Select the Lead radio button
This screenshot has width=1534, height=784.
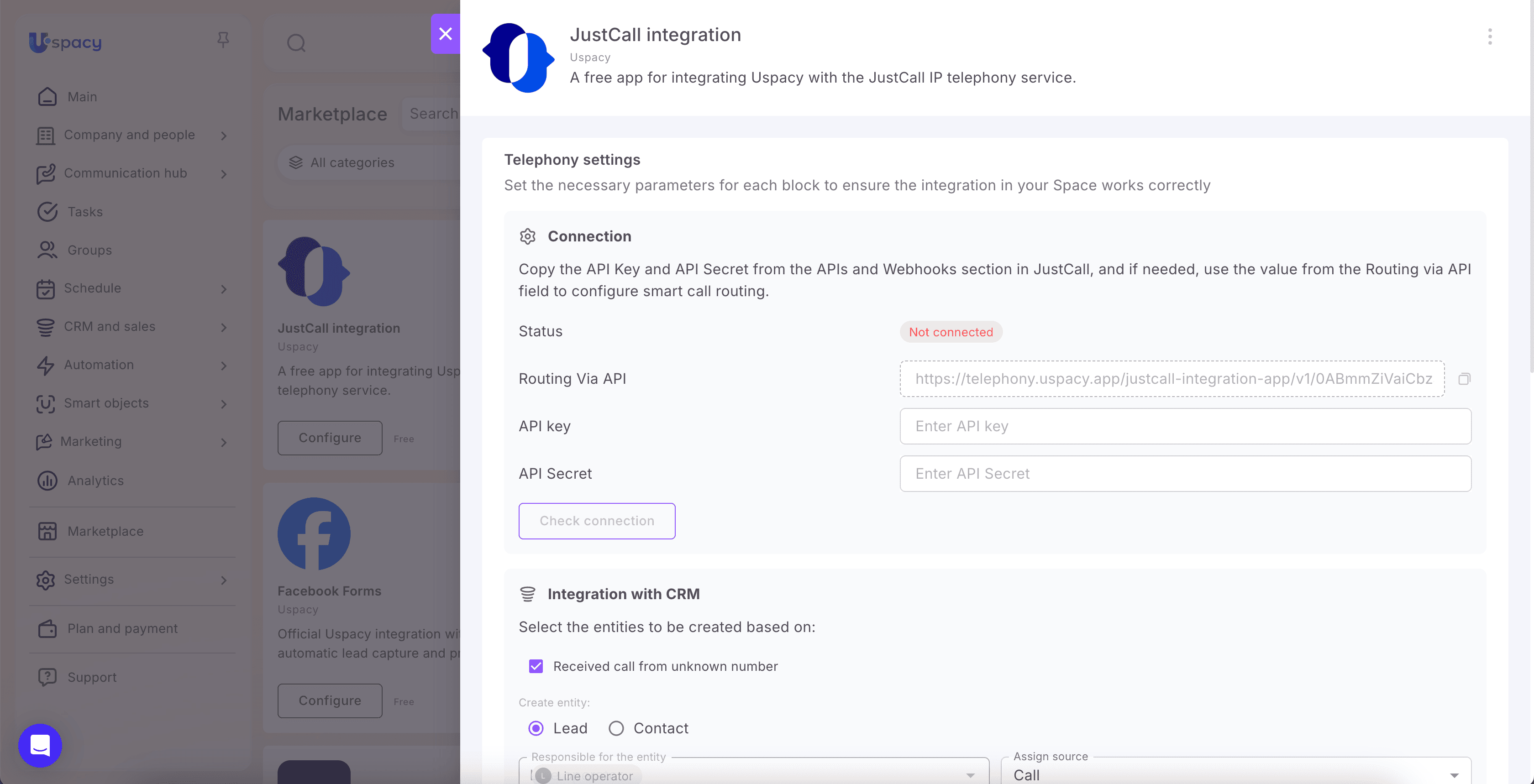click(x=536, y=728)
